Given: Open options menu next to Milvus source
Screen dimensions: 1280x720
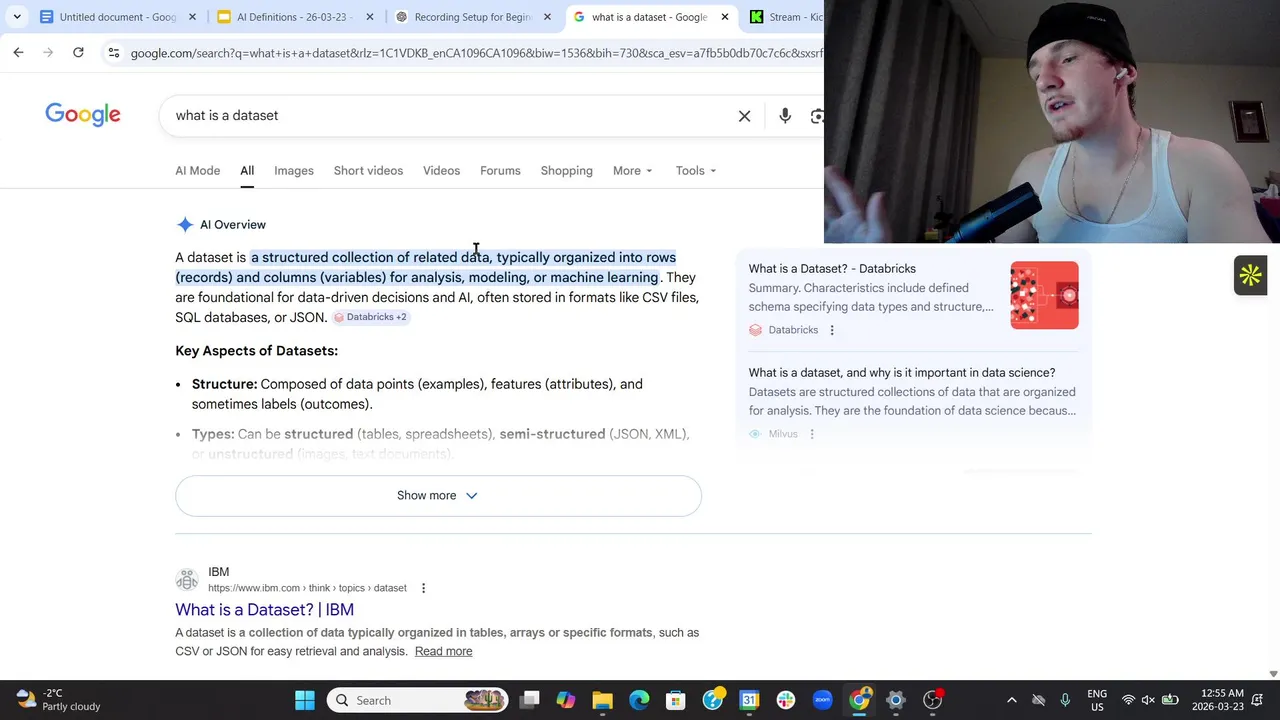Looking at the screenshot, I should 811,434.
